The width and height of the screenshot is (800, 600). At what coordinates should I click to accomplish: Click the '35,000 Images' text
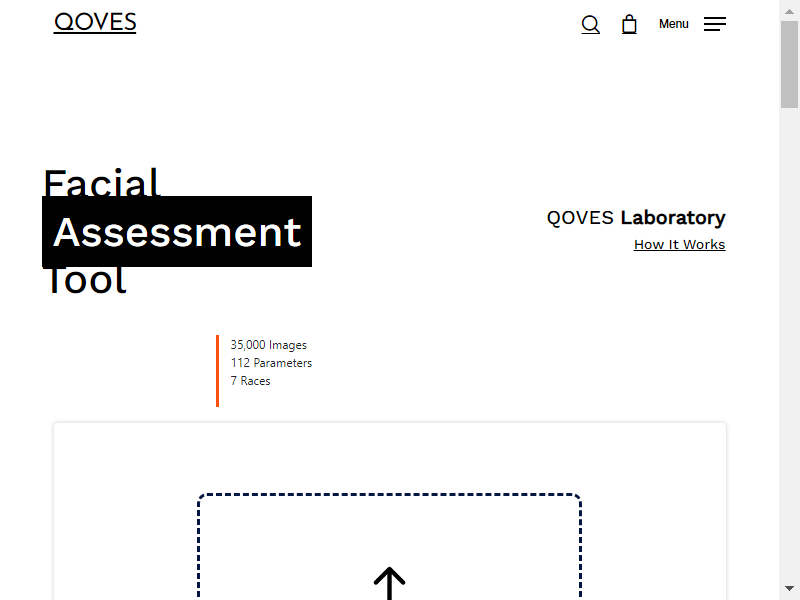268,345
